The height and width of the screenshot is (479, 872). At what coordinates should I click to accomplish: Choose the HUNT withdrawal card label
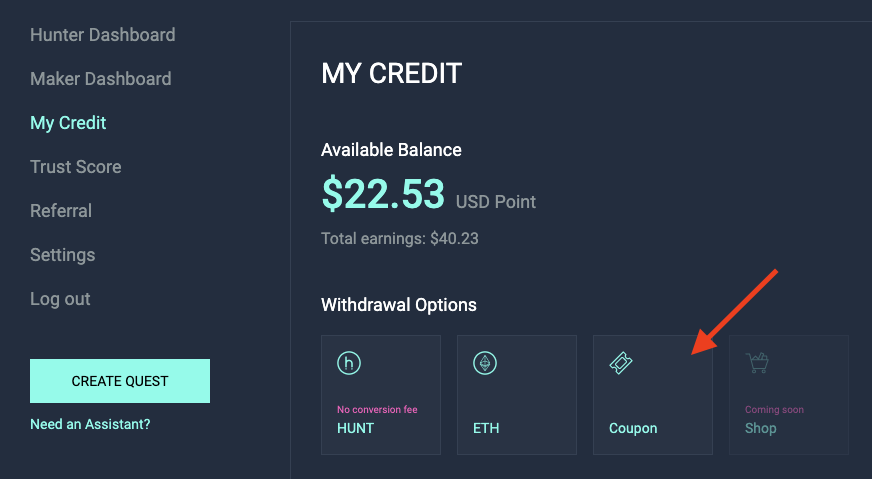click(355, 428)
